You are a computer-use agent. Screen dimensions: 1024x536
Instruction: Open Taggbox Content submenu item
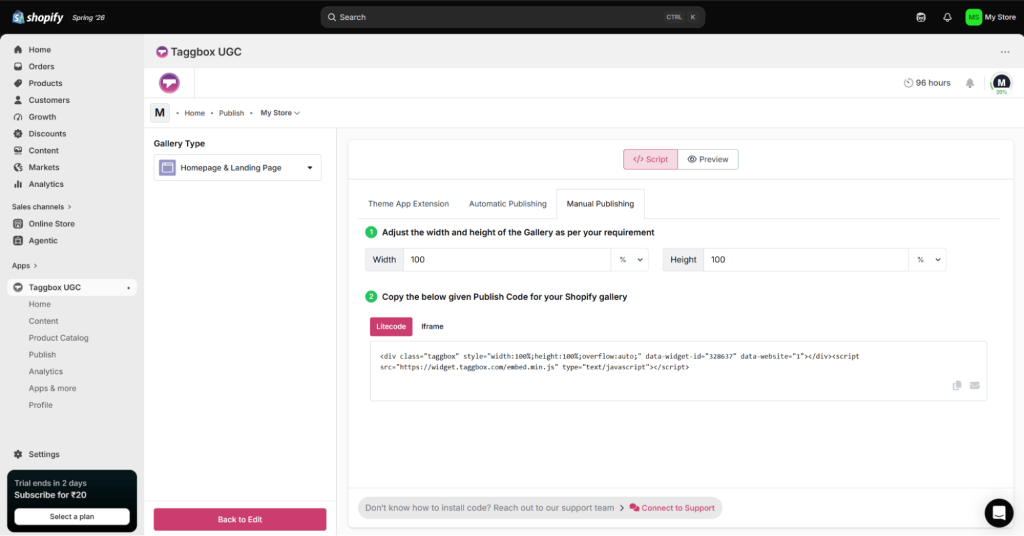(x=43, y=321)
